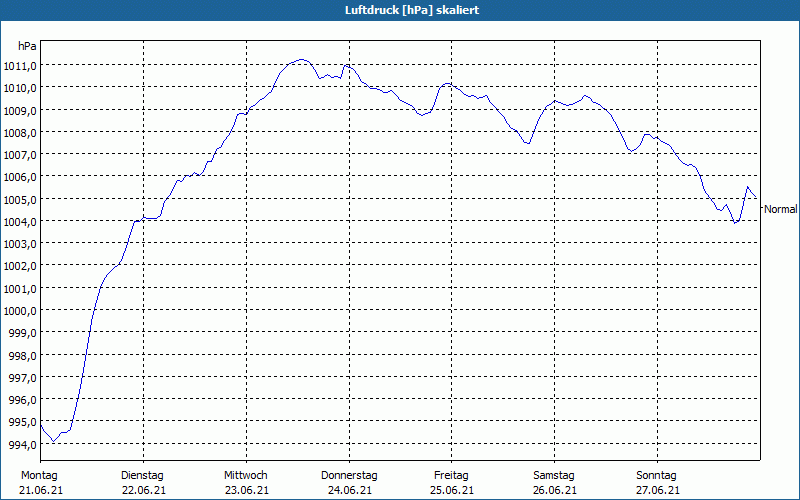Select the Donnerstag day label
The height and width of the screenshot is (500, 800).
(349, 476)
